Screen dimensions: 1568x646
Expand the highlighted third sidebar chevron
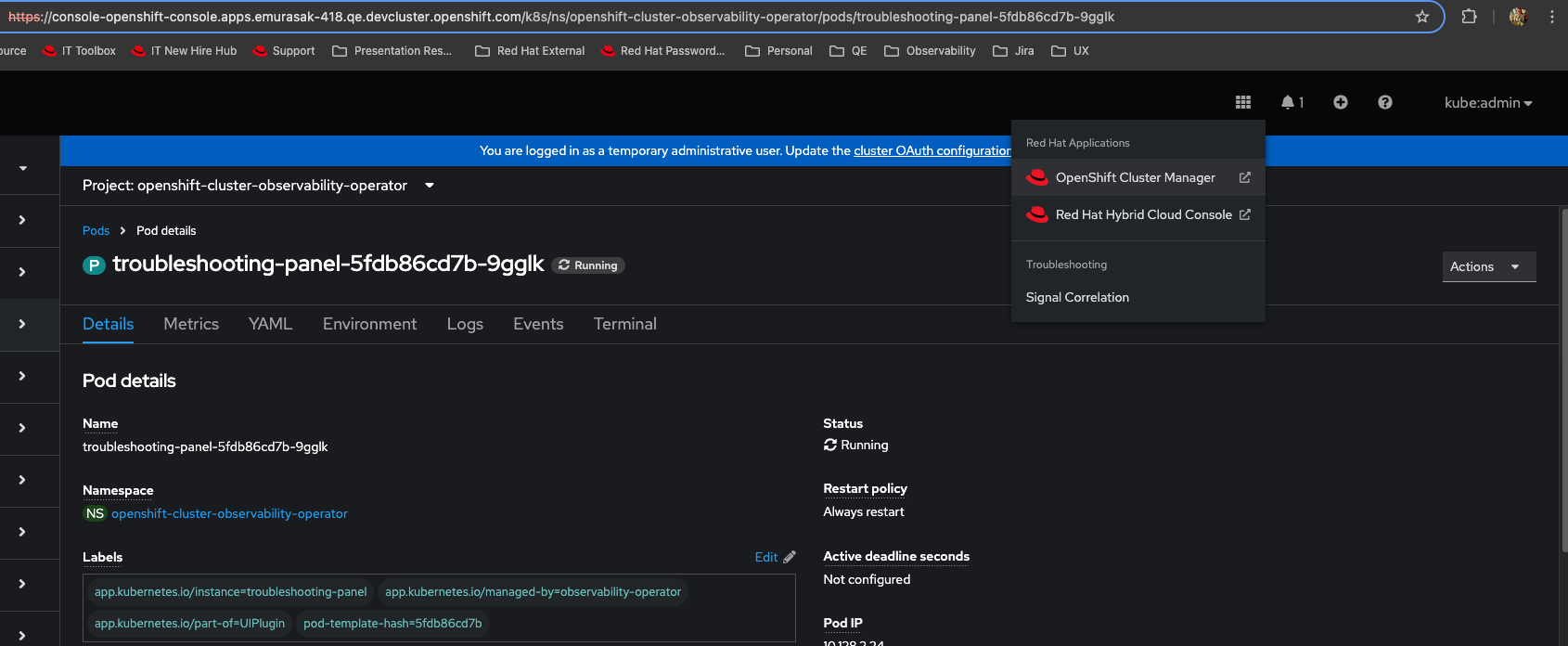pyautogui.click(x=22, y=324)
